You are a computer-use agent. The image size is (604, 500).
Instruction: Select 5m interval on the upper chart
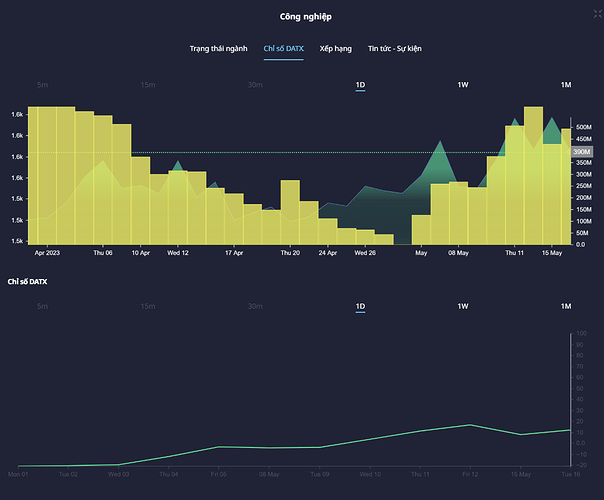[42, 85]
